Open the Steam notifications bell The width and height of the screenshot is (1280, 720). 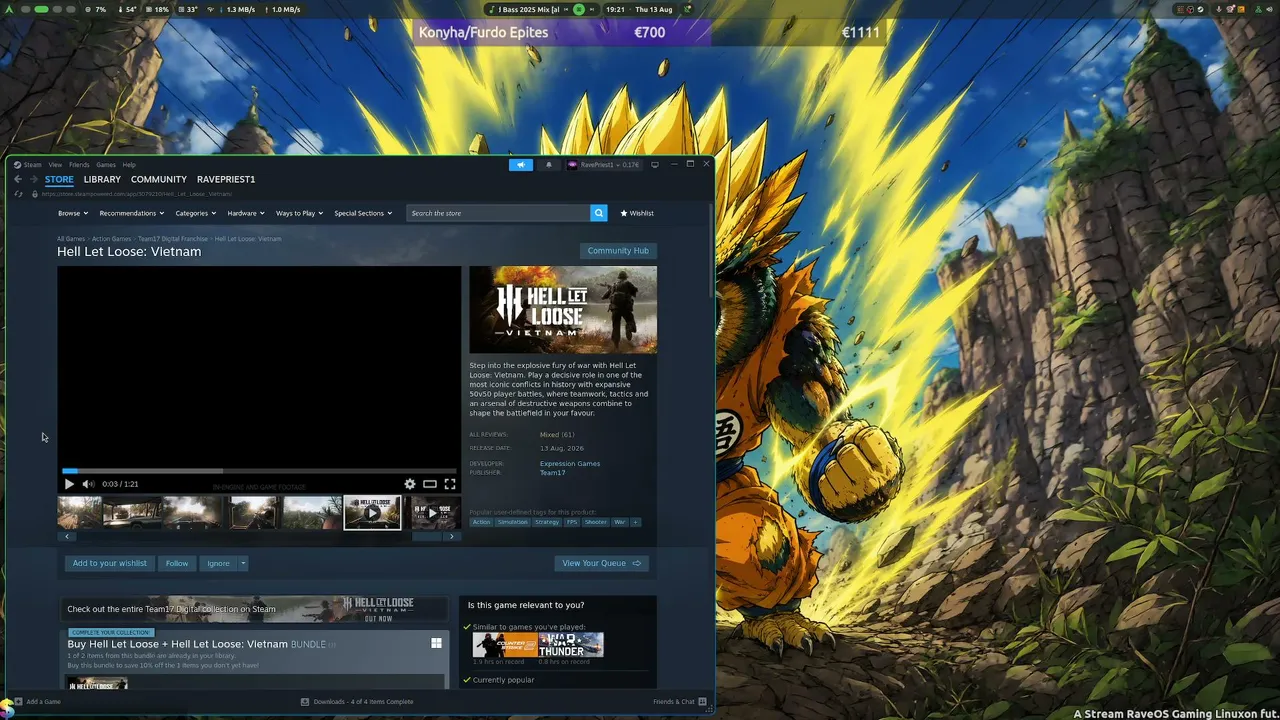[x=548, y=165]
